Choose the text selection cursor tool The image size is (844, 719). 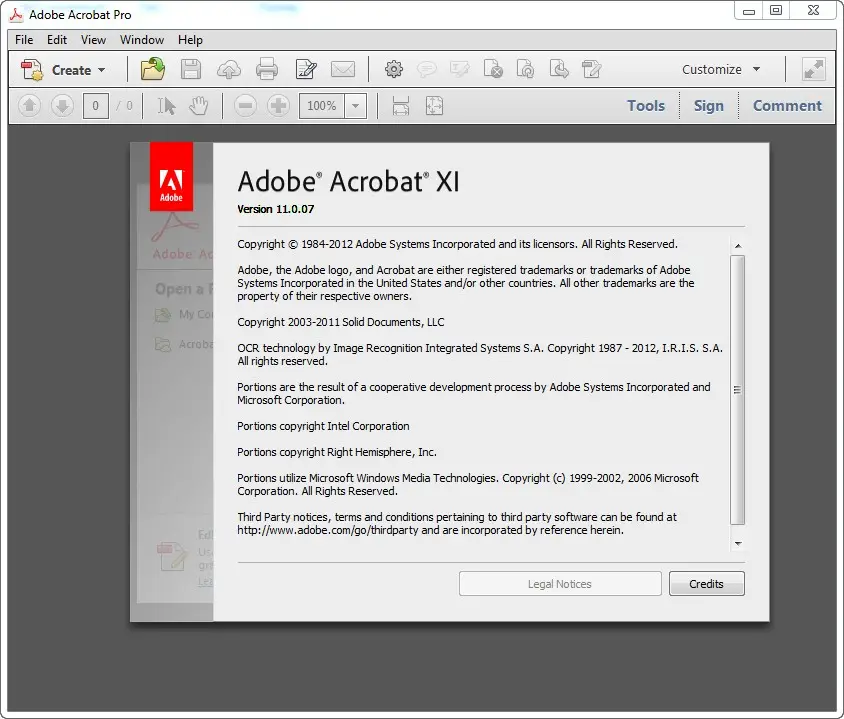click(166, 105)
